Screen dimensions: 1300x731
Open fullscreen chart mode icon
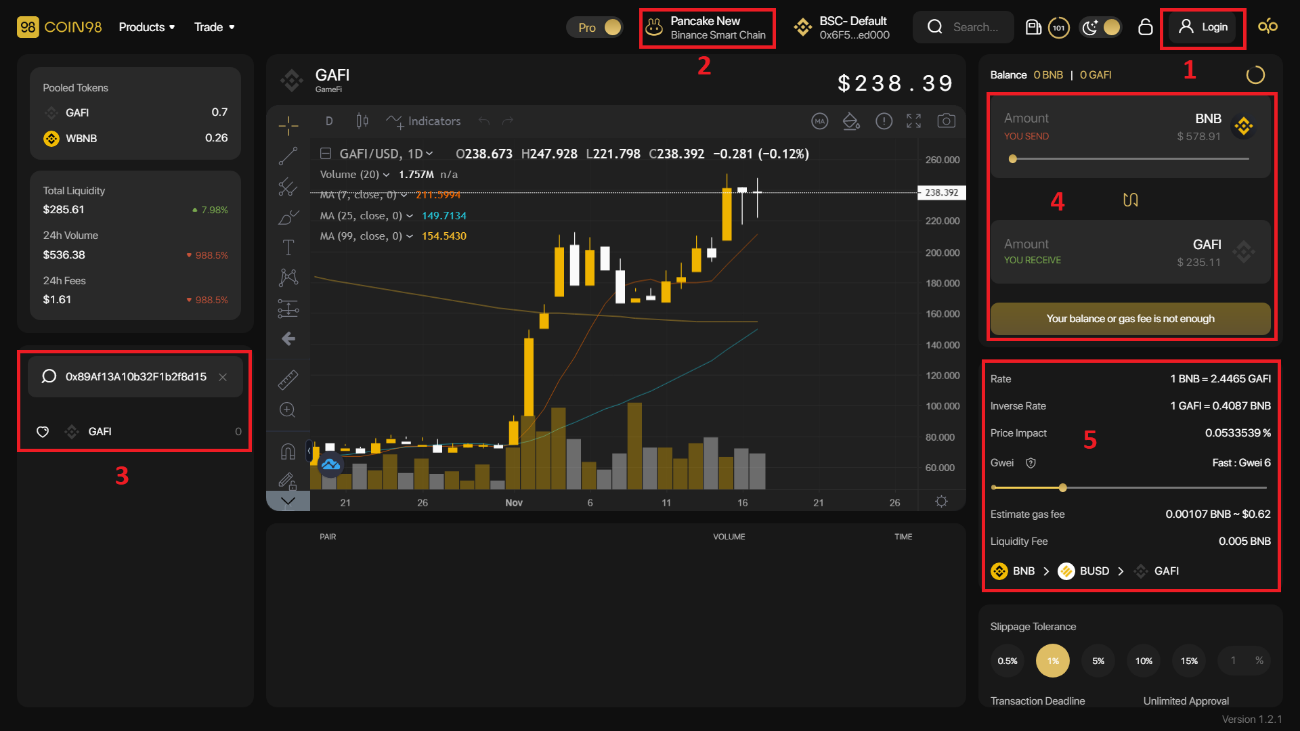coord(914,121)
